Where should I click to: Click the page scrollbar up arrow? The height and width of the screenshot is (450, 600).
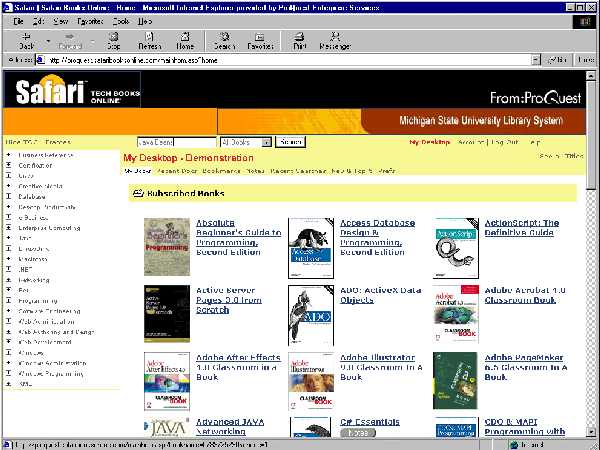[x=591, y=76]
